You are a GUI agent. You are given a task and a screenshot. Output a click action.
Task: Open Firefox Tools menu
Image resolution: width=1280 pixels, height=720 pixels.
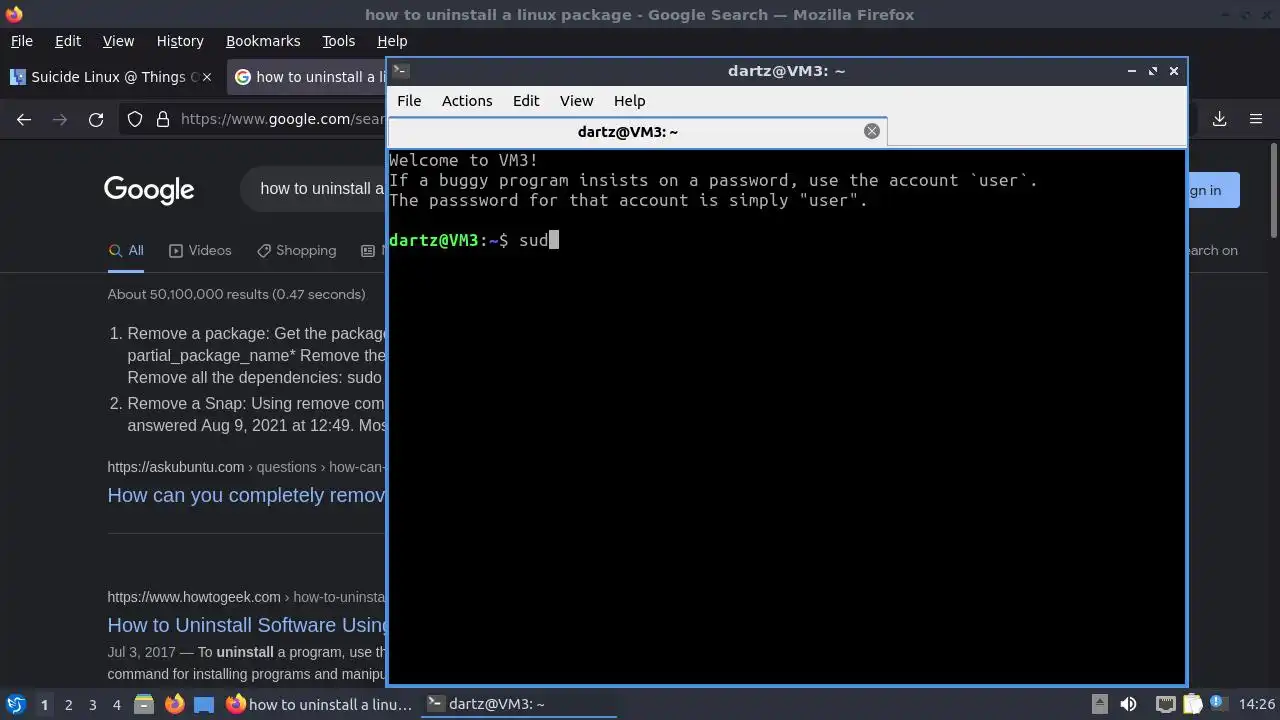pyautogui.click(x=338, y=41)
